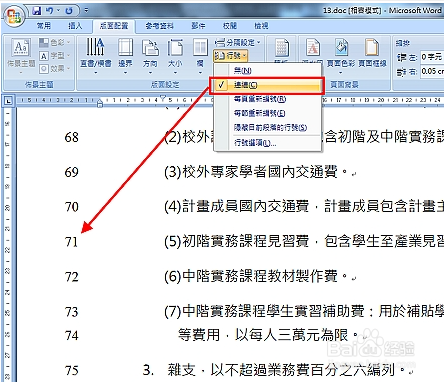This screenshot has width=444, height=382.
Task: Click text line (4)計畫成員國內交通費
Action: click(x=304, y=207)
